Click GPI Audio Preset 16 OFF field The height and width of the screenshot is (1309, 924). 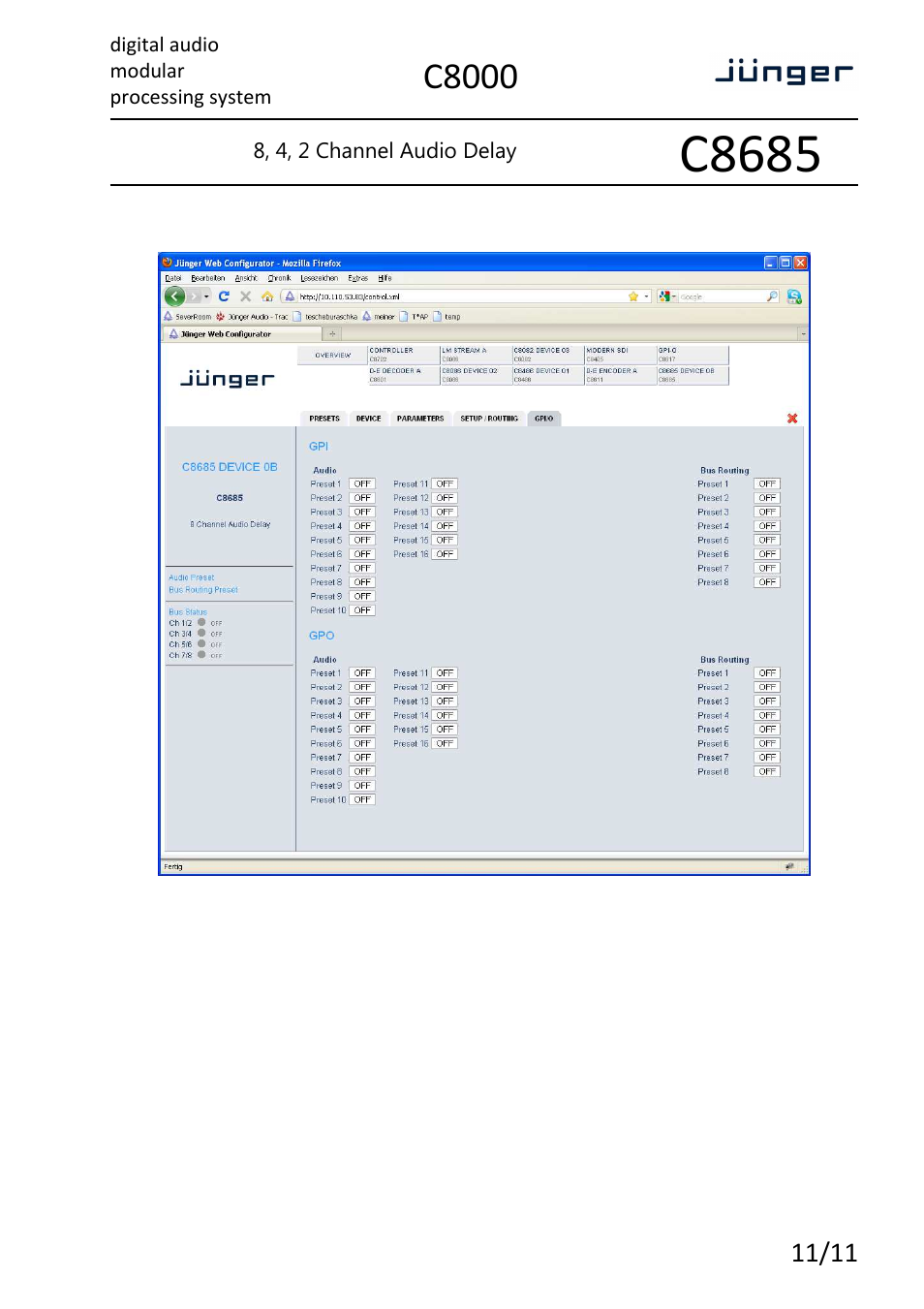[445, 554]
